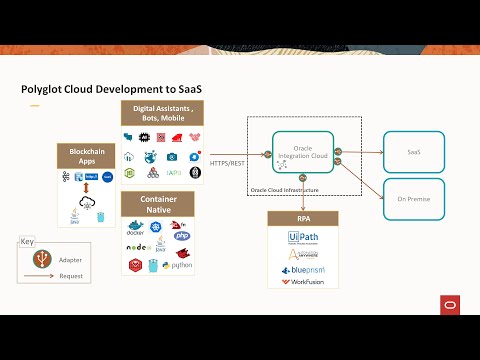Click the adapter key icon
This screenshot has width=480, height=360.
click(x=42, y=259)
